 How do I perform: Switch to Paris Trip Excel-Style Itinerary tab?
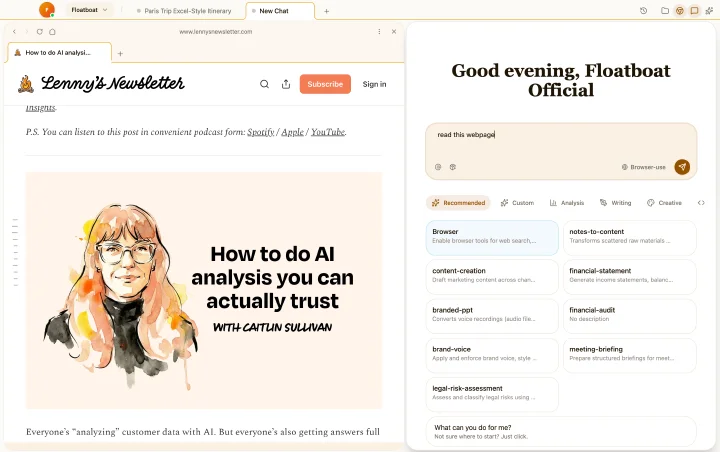(185, 11)
